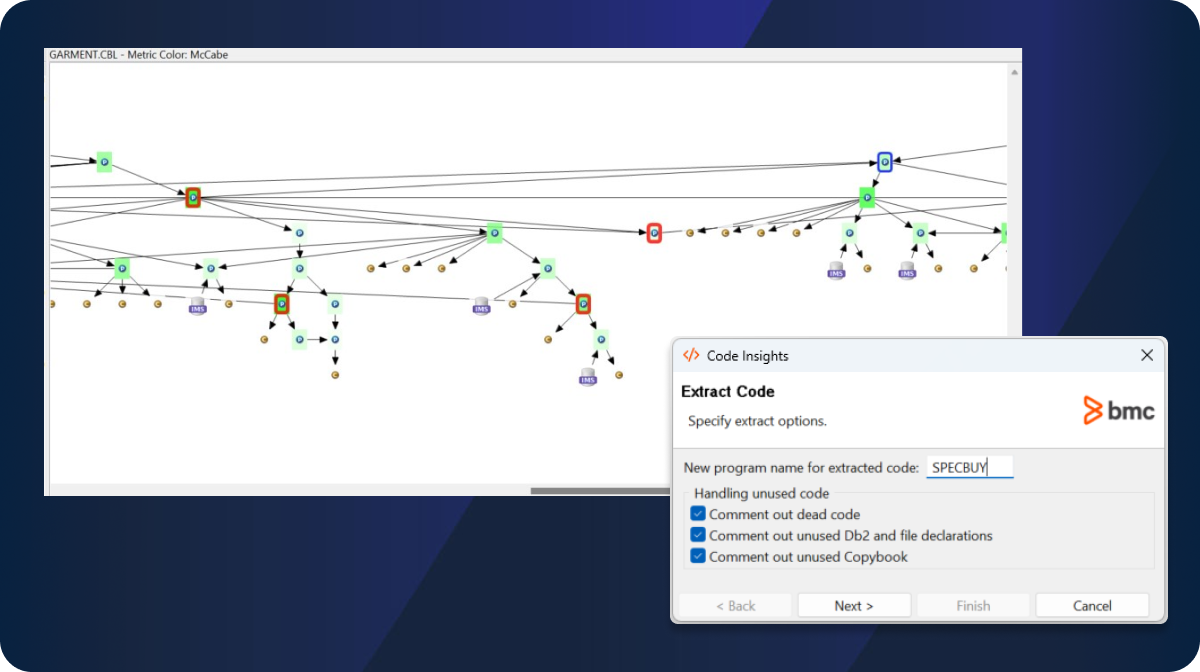1200x672 pixels.
Task: Click the red-outlined node with white fill
Action: tap(654, 233)
